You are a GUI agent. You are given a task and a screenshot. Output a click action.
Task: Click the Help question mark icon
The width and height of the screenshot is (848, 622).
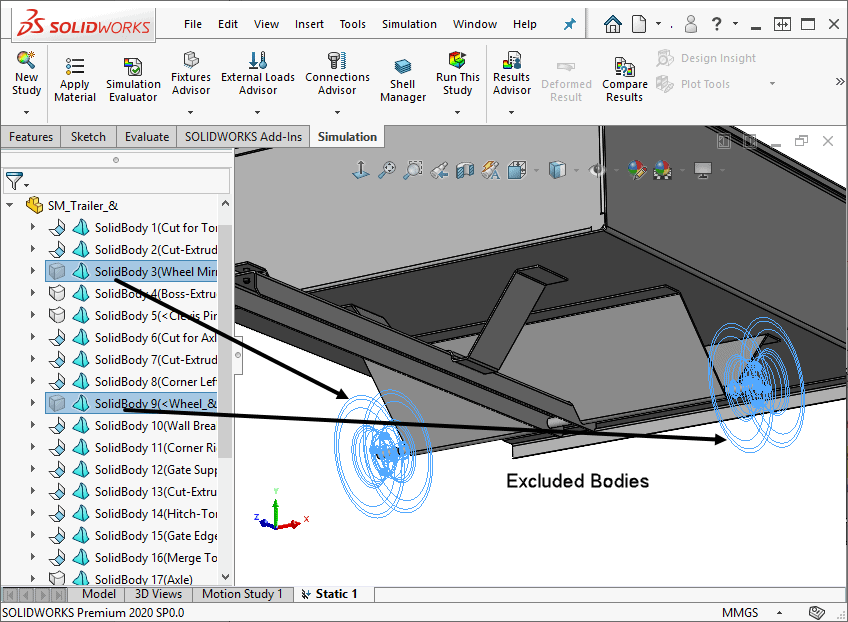coord(717,24)
